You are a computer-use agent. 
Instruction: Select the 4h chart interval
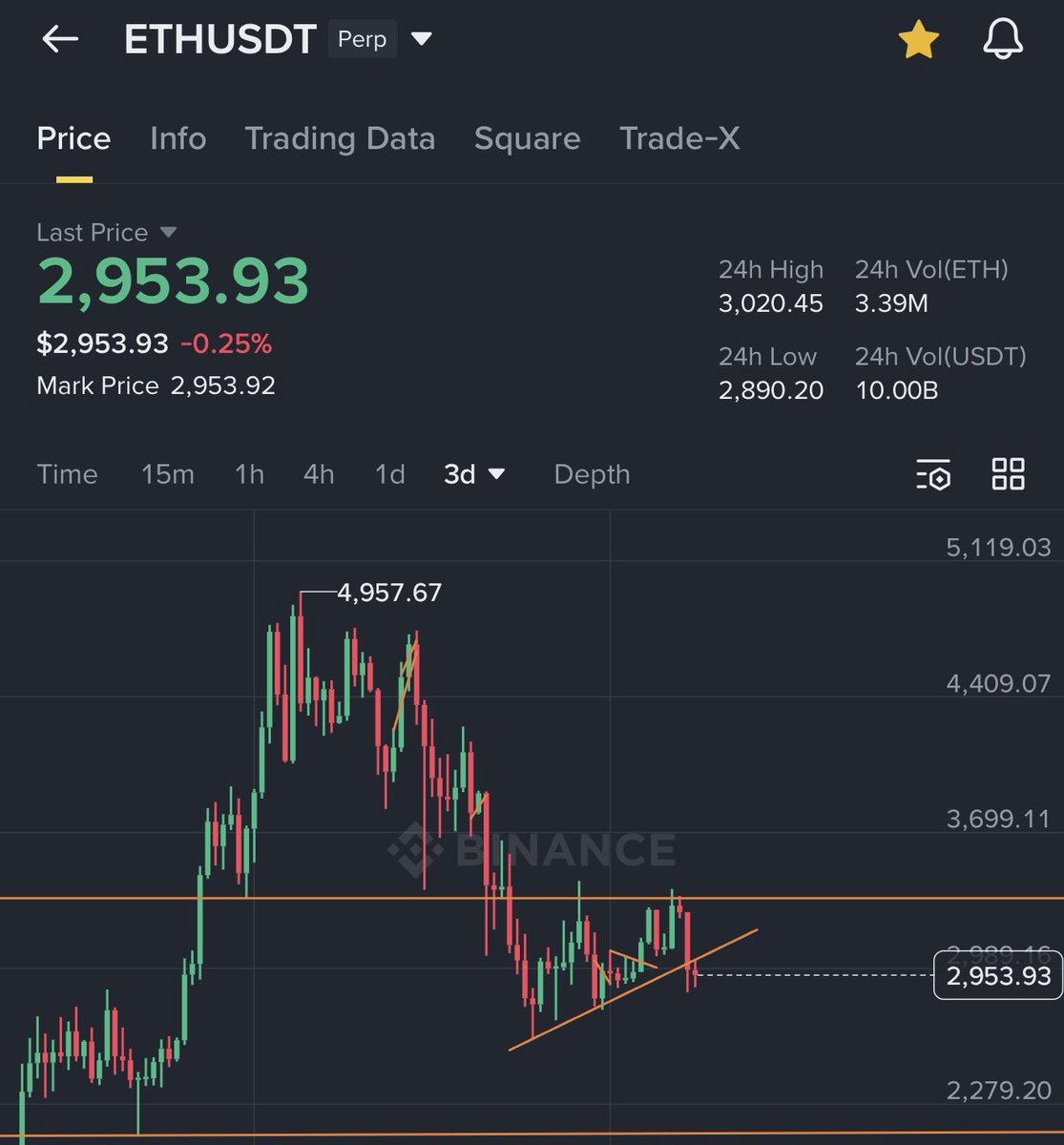click(x=319, y=474)
